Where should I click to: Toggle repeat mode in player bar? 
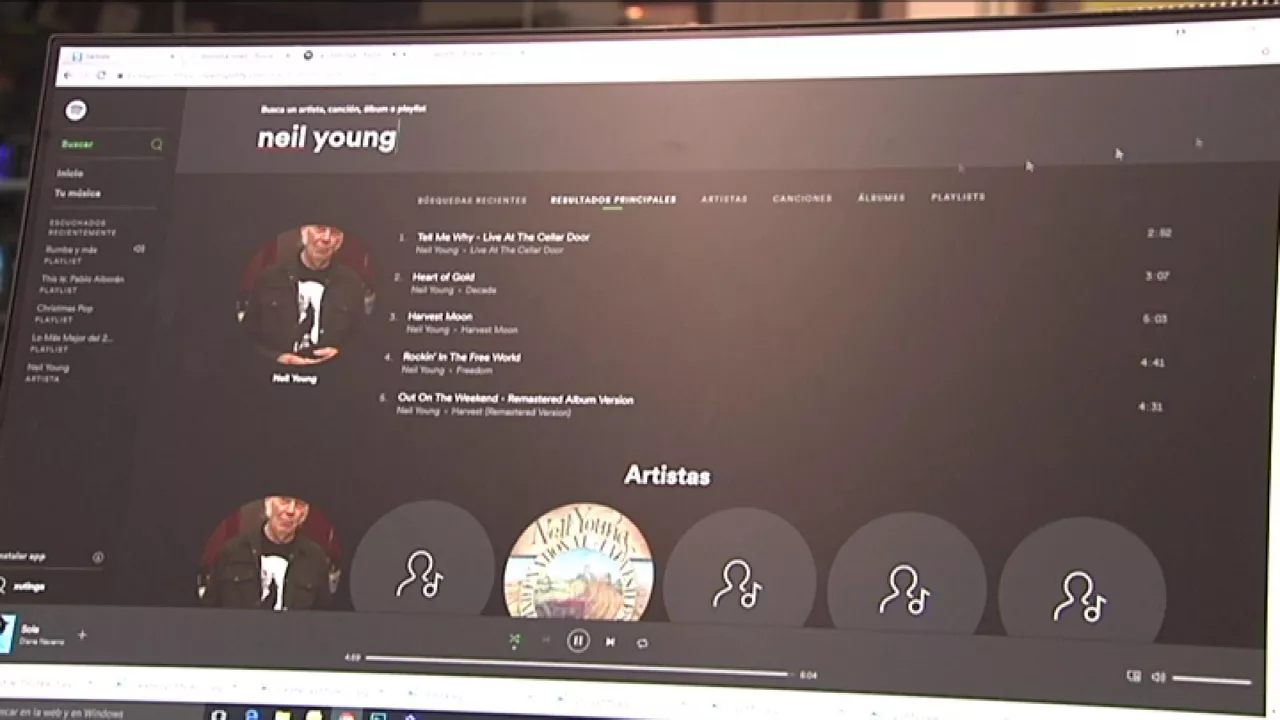[642, 643]
